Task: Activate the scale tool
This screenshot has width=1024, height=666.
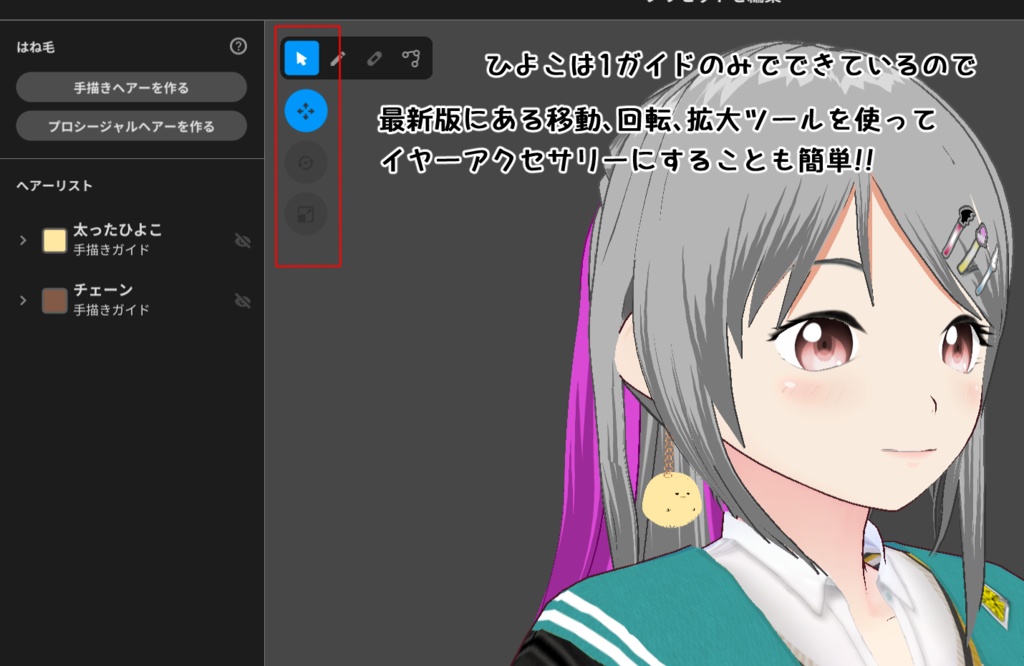Action: [x=304, y=212]
